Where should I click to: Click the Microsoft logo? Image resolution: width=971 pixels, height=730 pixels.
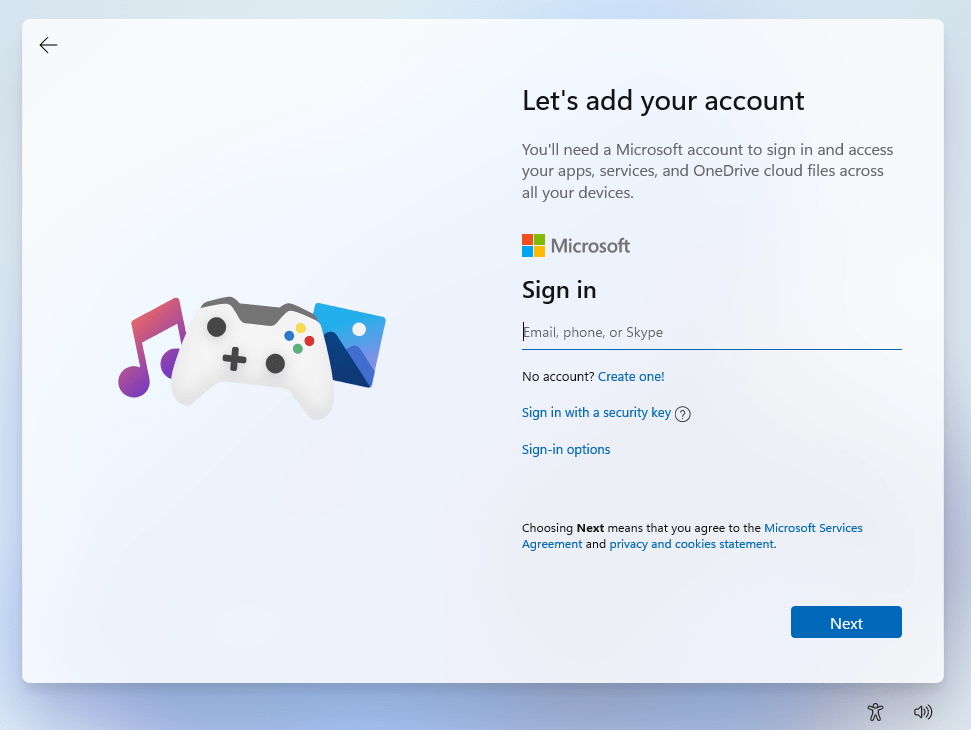coord(576,245)
